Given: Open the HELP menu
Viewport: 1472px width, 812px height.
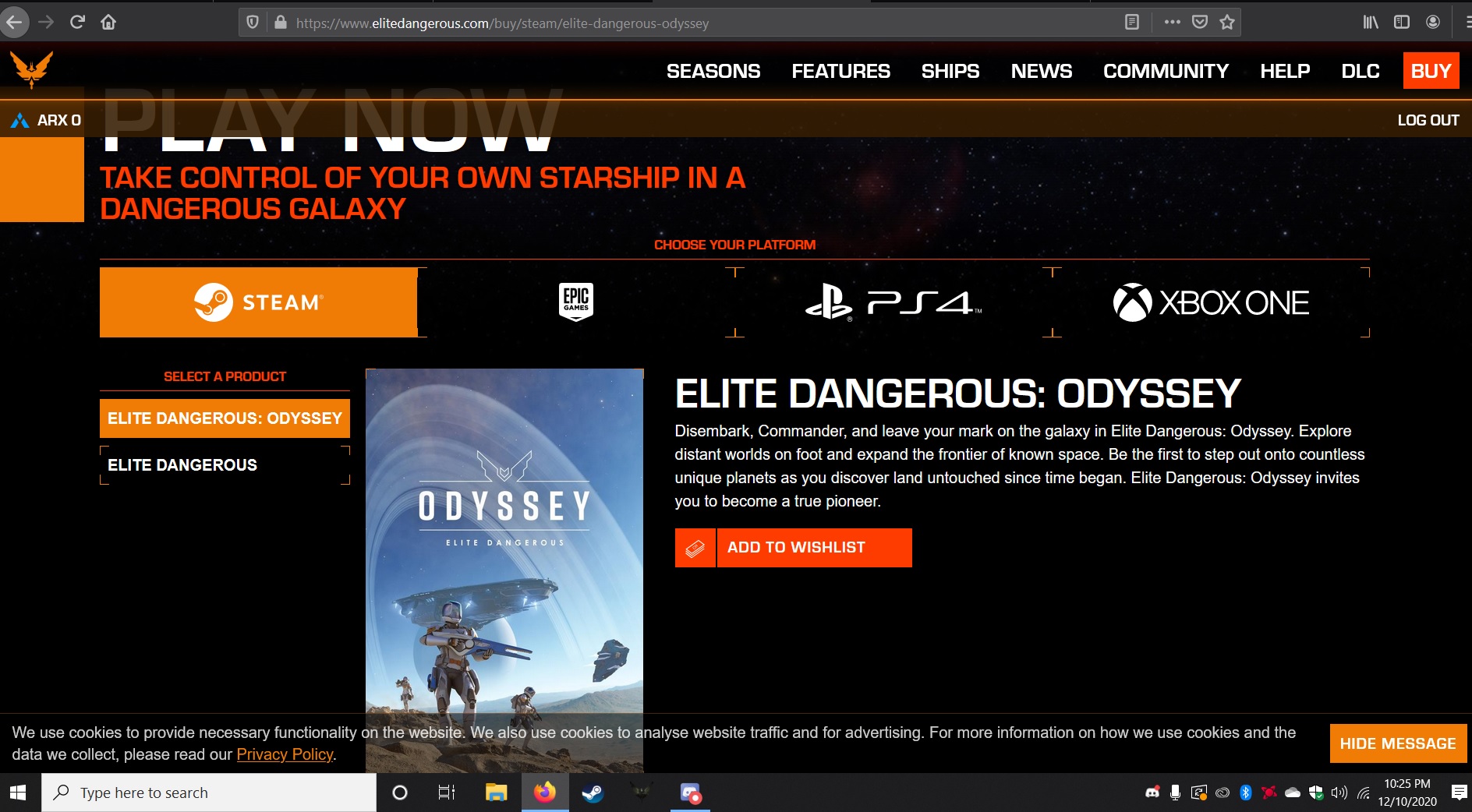Looking at the screenshot, I should [1285, 71].
